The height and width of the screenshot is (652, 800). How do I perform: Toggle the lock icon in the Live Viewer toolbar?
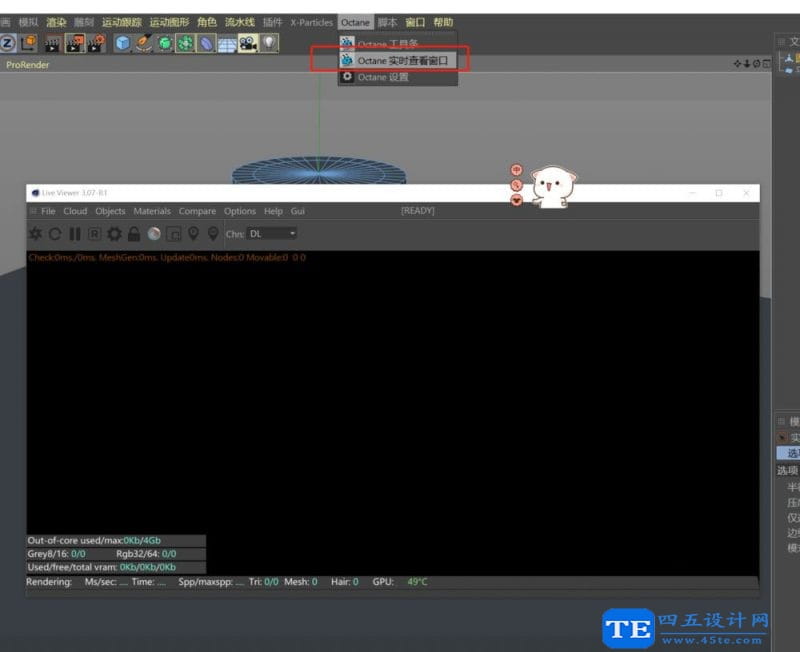pos(134,234)
